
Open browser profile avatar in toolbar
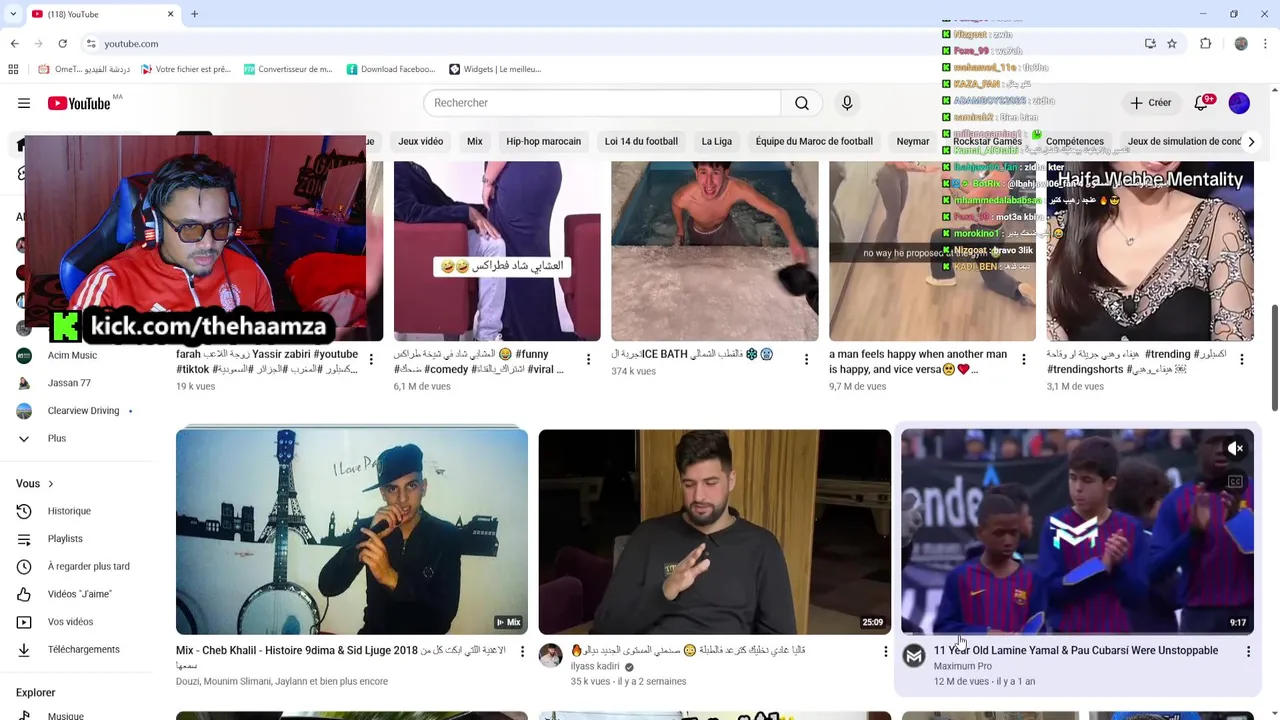click(x=1241, y=44)
